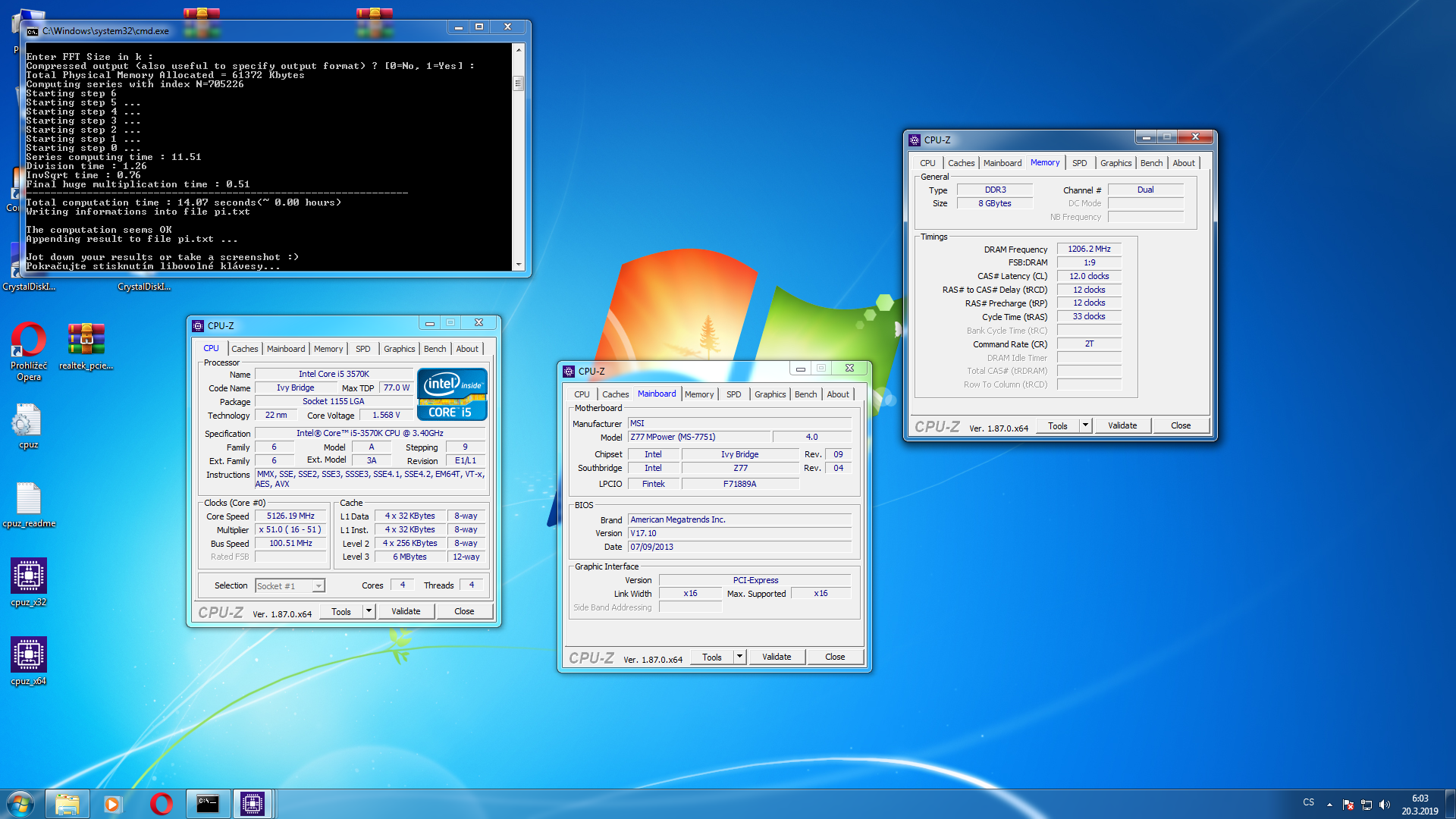Show hidden tray icons arrow
This screenshot has width=1456, height=819.
[x=1329, y=805]
